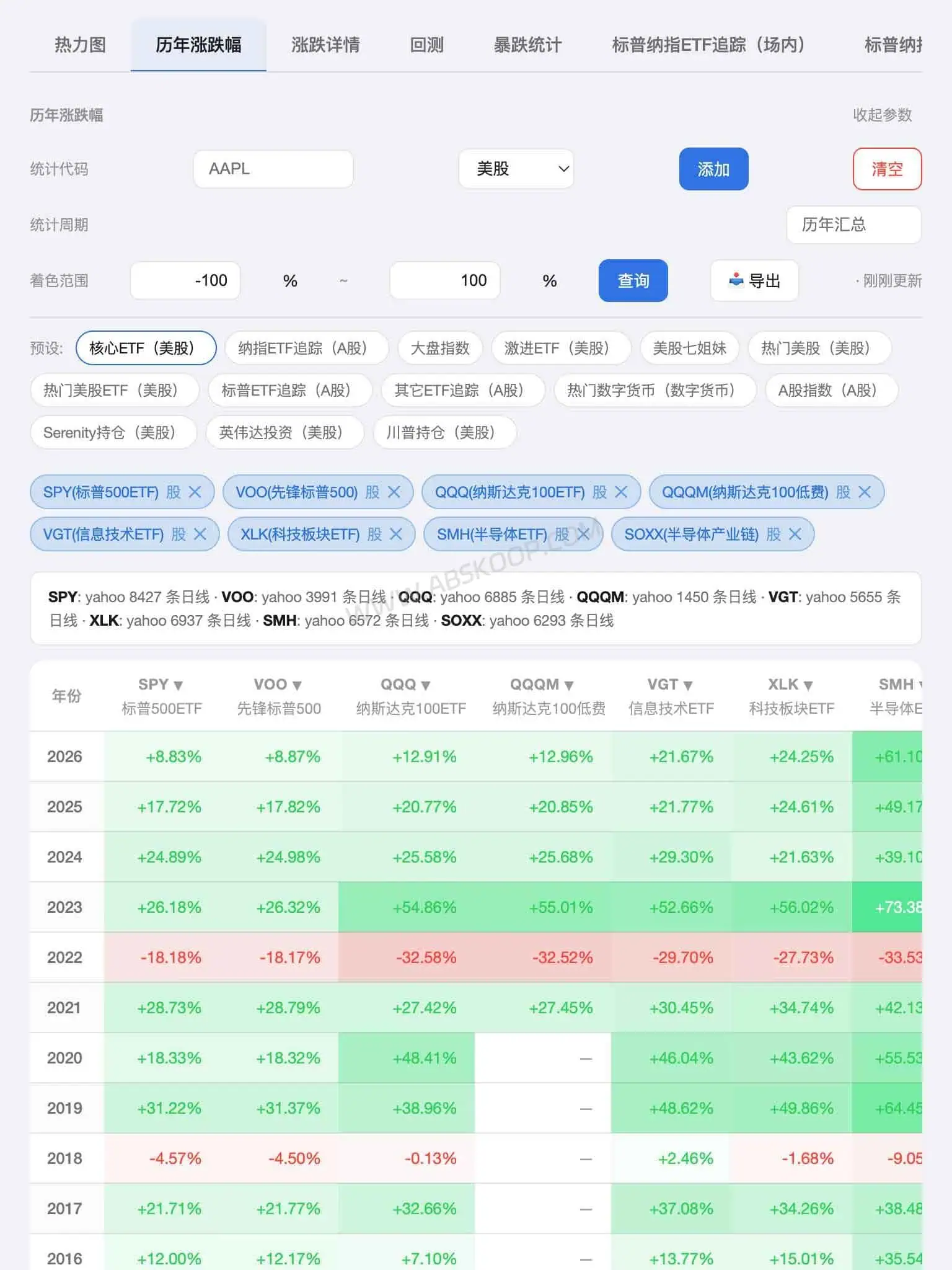Select preset 大盘指数
Image resolution: width=952 pixels, height=1270 pixels.
pos(440,348)
